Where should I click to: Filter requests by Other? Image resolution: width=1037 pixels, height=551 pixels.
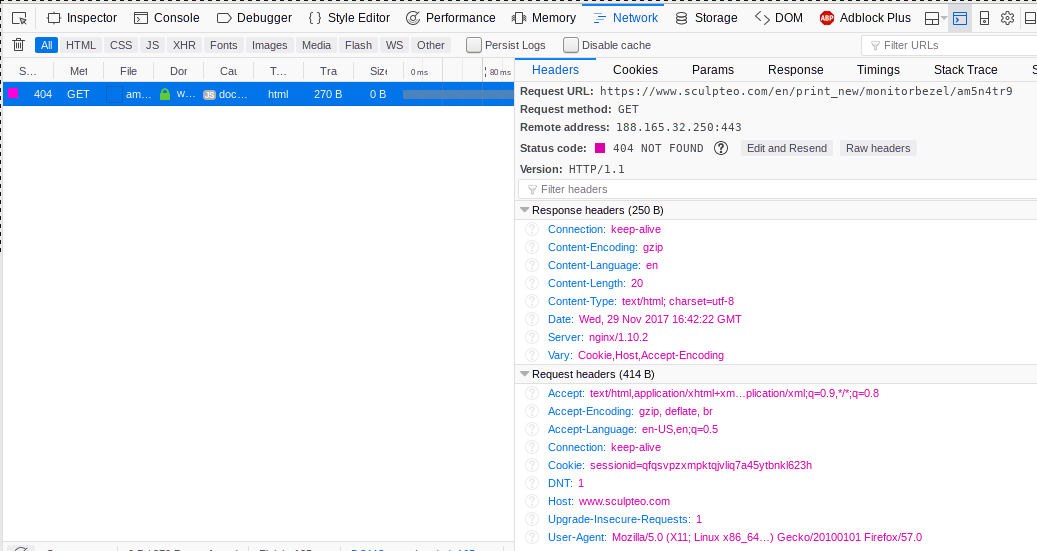431,45
